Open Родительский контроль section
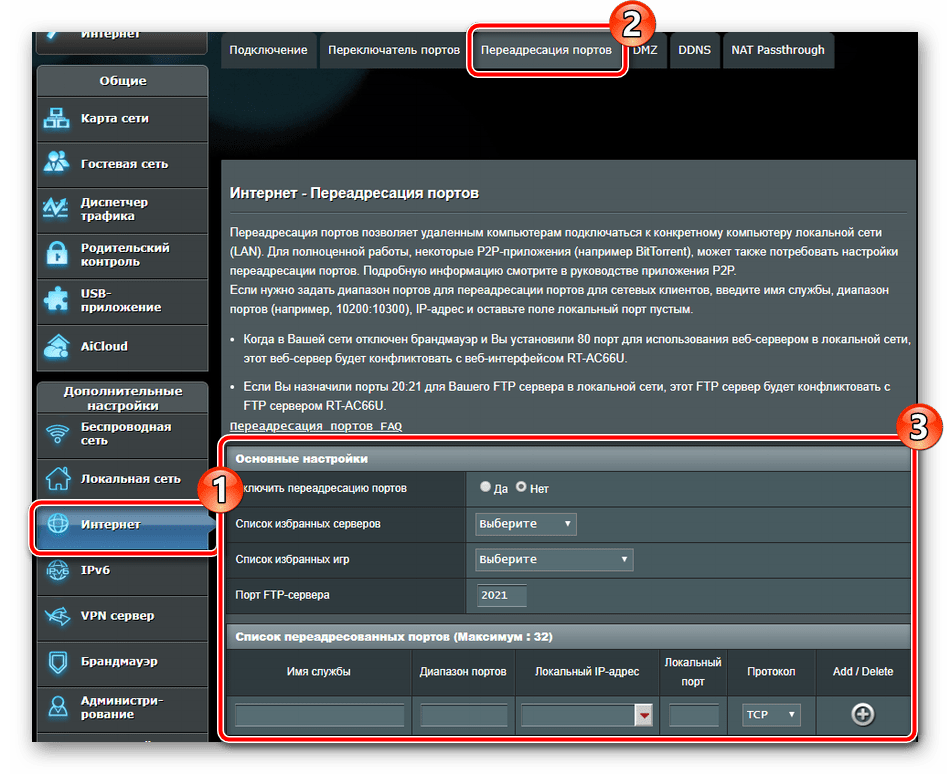This screenshot has width=950, height=774. click(122, 256)
